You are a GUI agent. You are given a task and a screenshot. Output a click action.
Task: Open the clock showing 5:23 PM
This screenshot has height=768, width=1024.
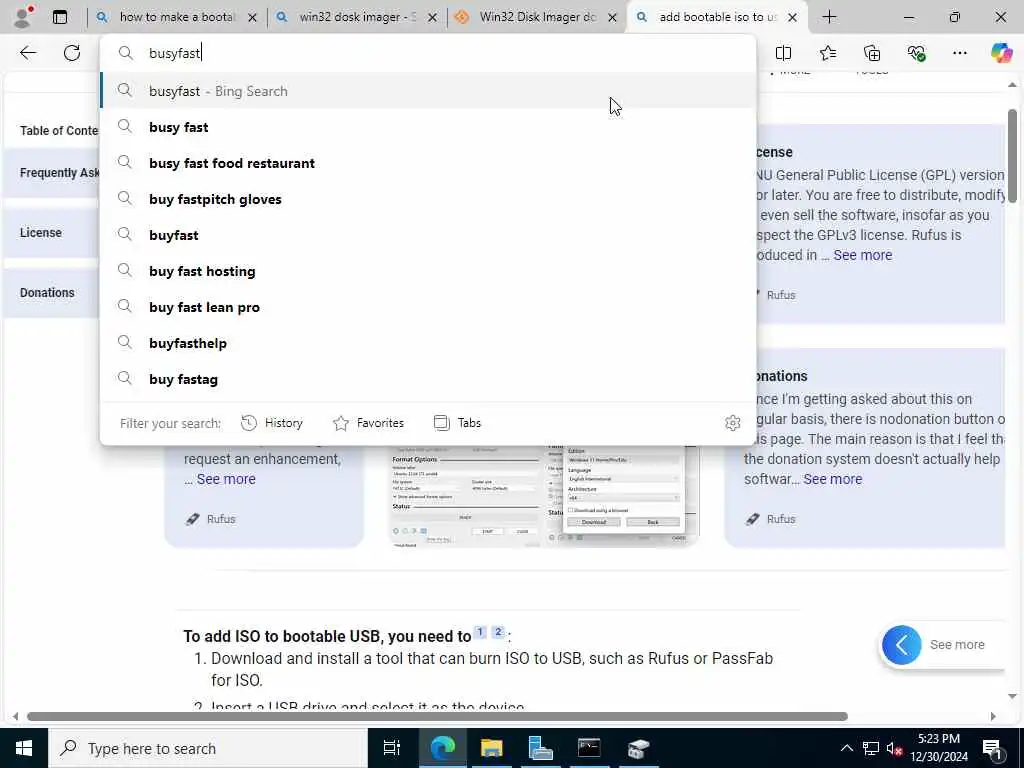pyautogui.click(x=939, y=748)
